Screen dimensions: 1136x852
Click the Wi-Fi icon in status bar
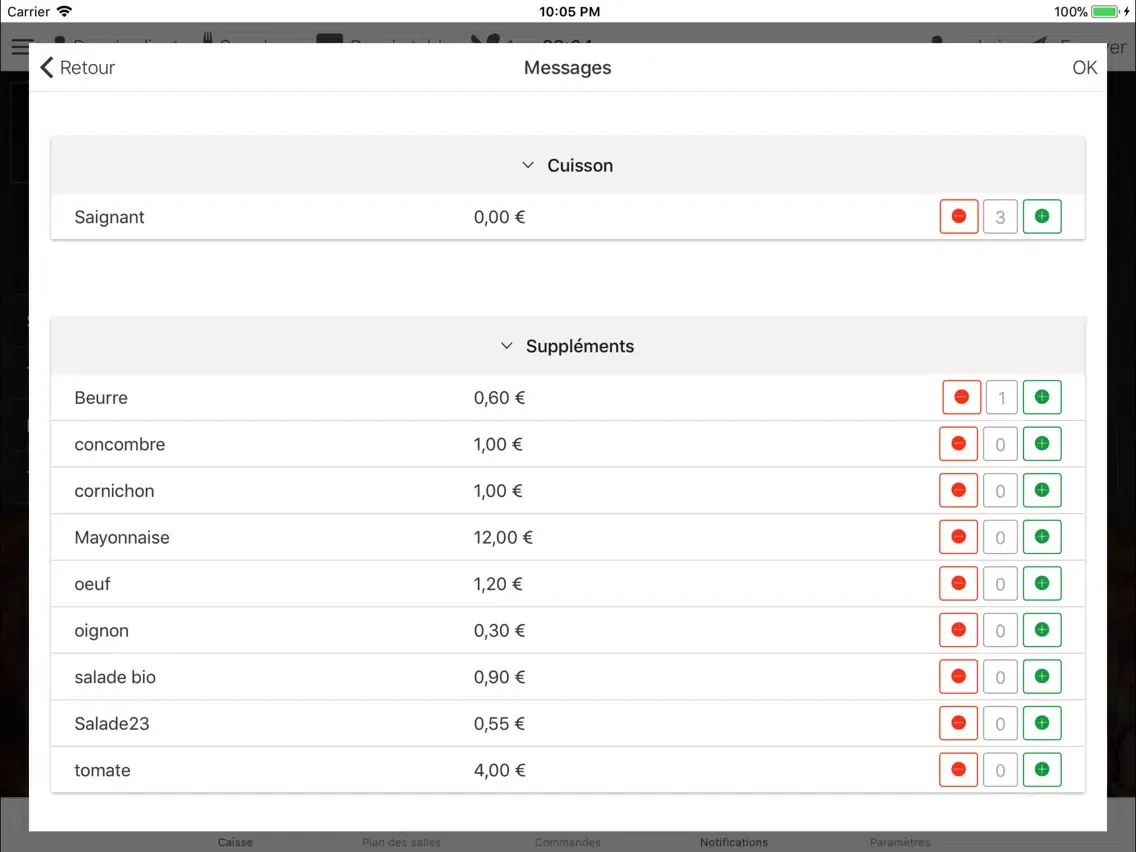point(64,12)
